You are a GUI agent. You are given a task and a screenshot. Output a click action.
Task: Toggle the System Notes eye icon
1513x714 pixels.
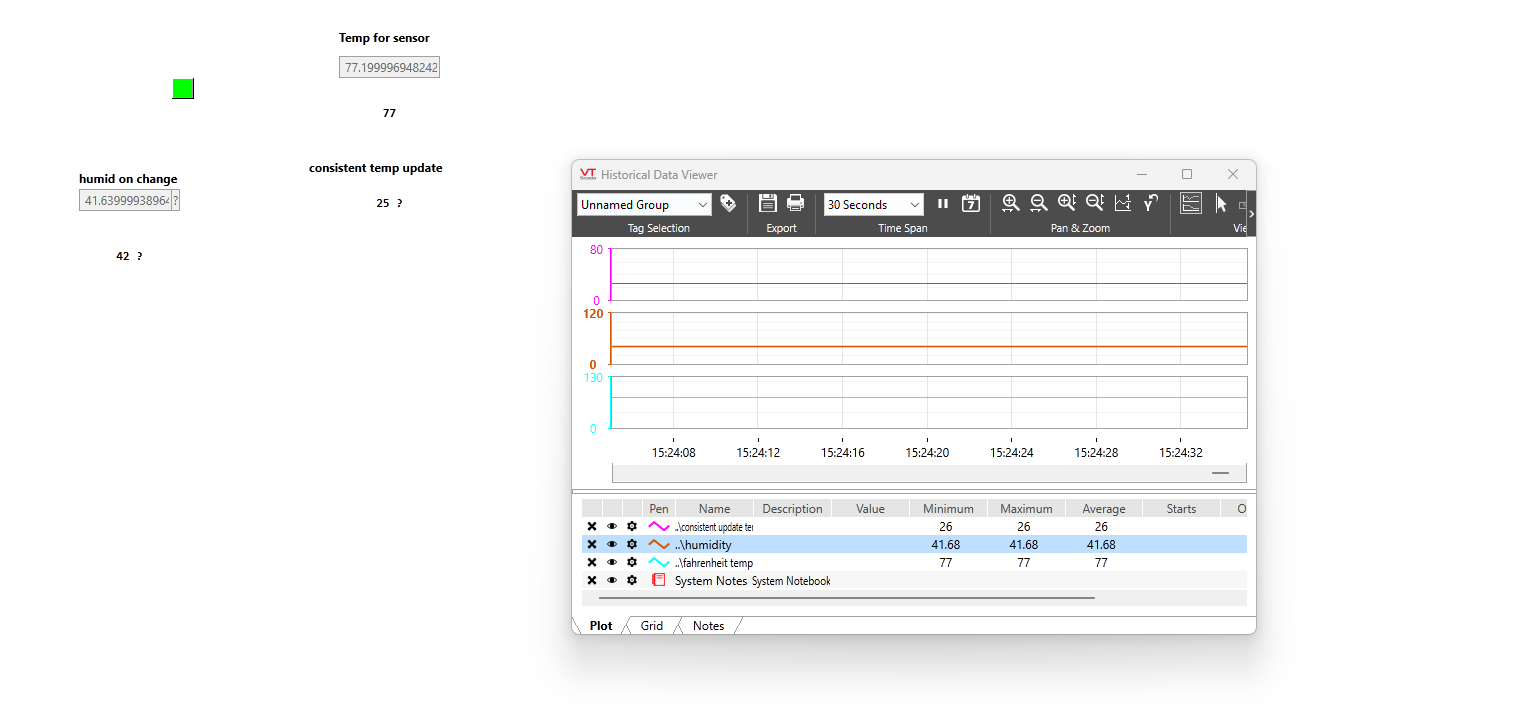tap(612, 581)
